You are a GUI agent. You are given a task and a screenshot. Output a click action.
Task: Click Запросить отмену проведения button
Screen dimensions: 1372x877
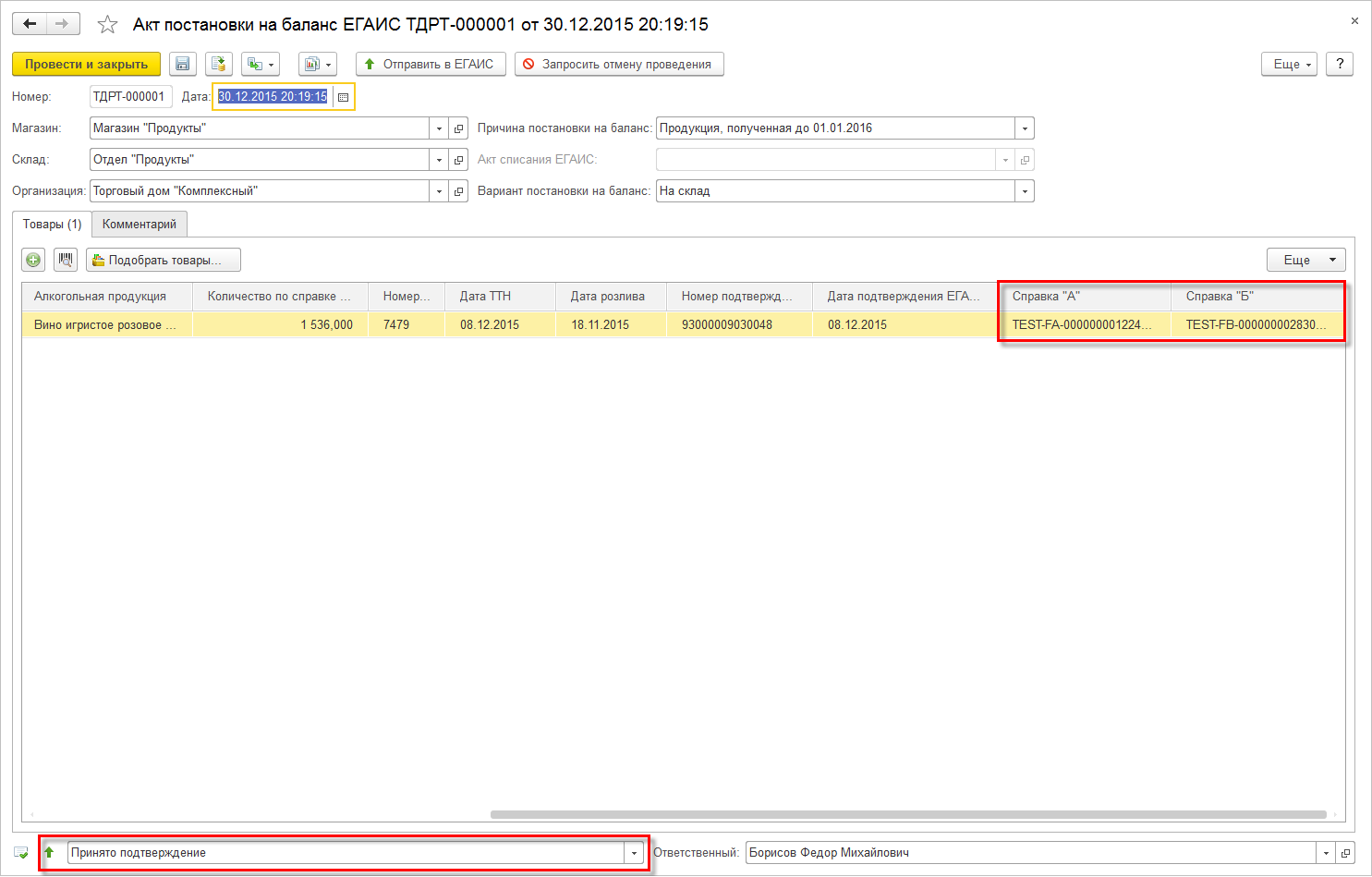tap(619, 64)
